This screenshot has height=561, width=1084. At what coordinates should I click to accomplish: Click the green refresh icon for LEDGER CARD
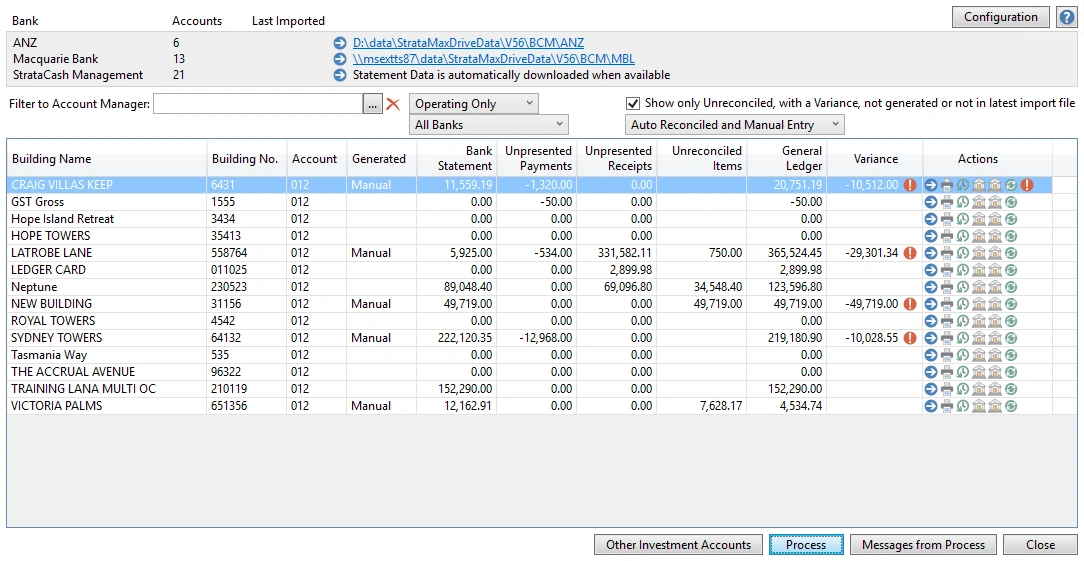pyautogui.click(x=1011, y=270)
